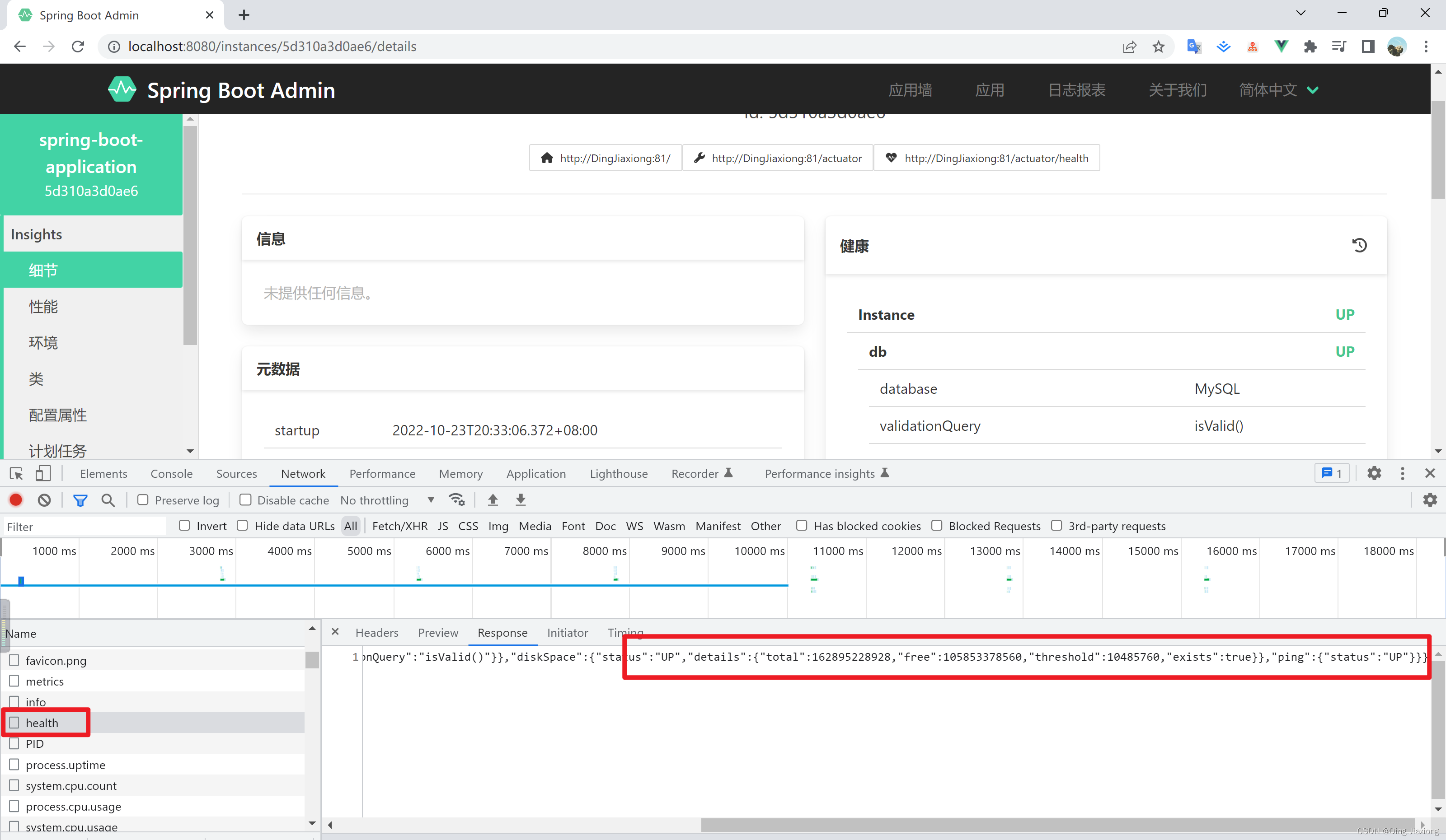Toggle Disable cache checkbox in DevTools
Image resolution: width=1446 pixels, height=840 pixels.
point(244,500)
